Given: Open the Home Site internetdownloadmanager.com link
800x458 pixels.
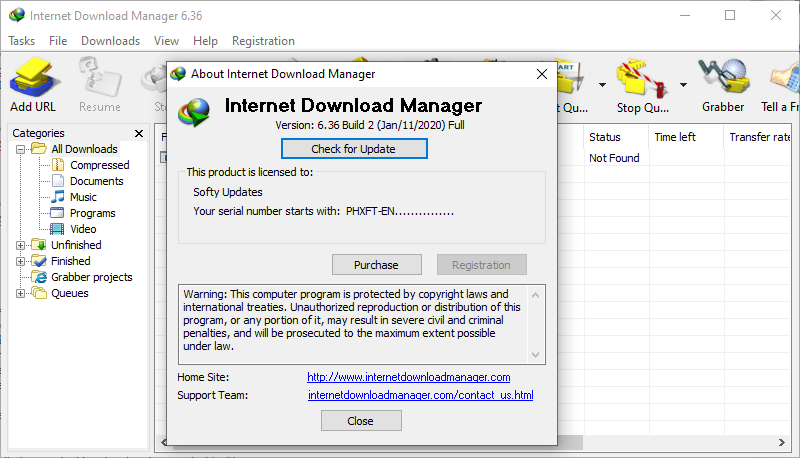Looking at the screenshot, I should coord(409,377).
